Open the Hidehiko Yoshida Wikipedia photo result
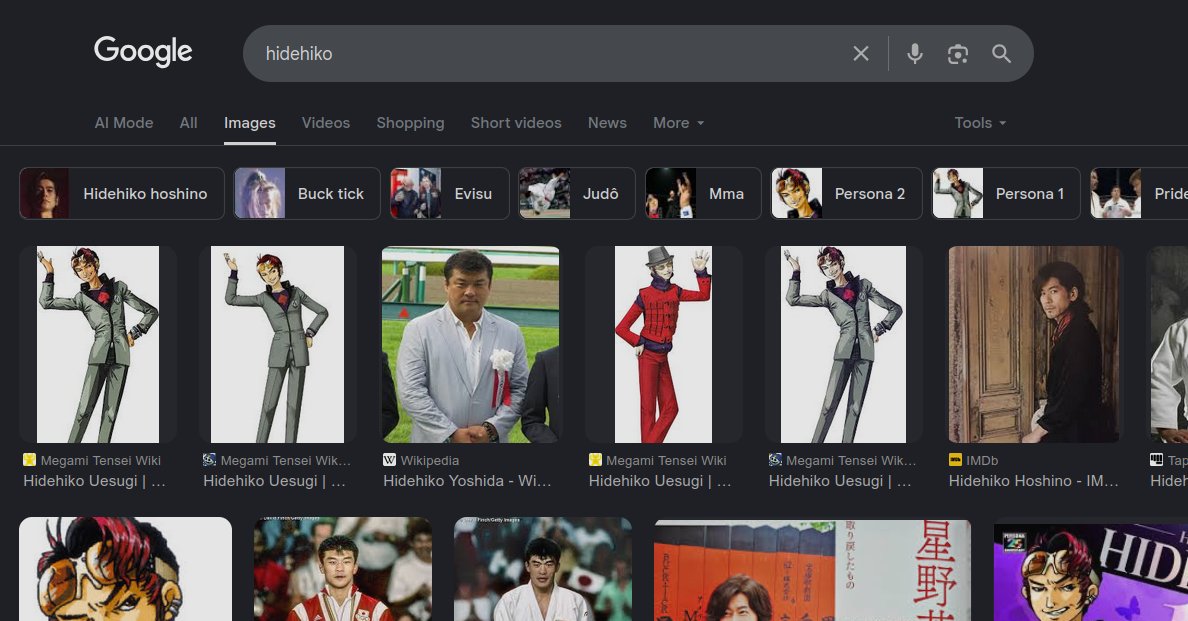Viewport: 1188px width, 621px height. (x=471, y=344)
